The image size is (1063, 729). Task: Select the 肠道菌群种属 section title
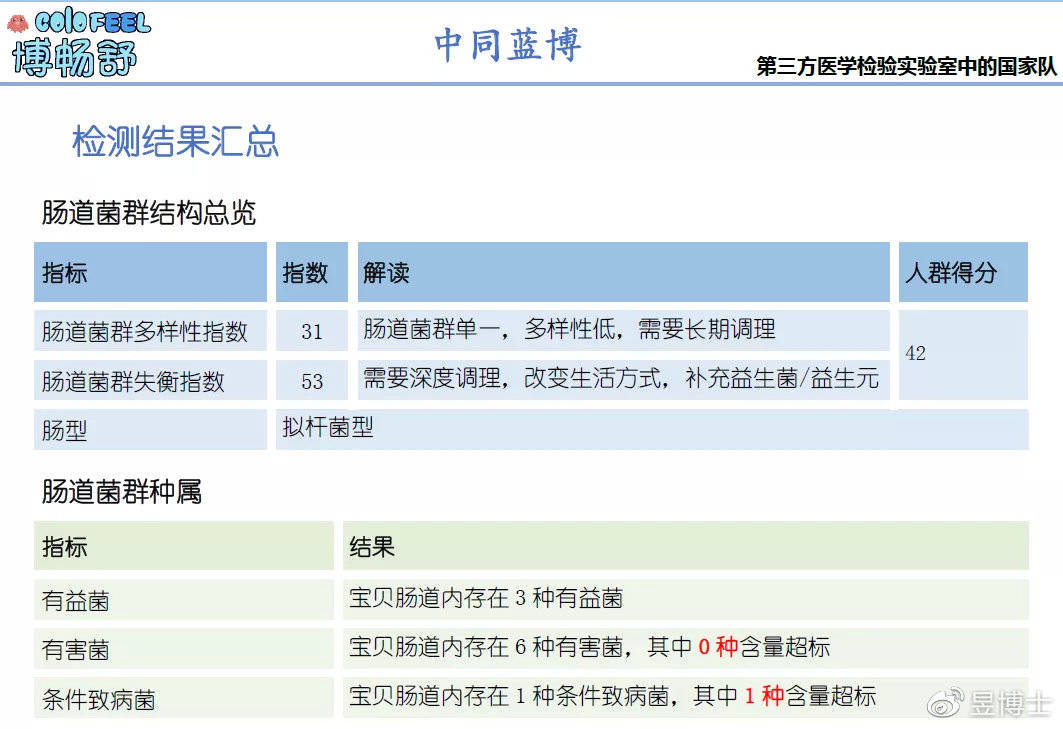coord(121,492)
